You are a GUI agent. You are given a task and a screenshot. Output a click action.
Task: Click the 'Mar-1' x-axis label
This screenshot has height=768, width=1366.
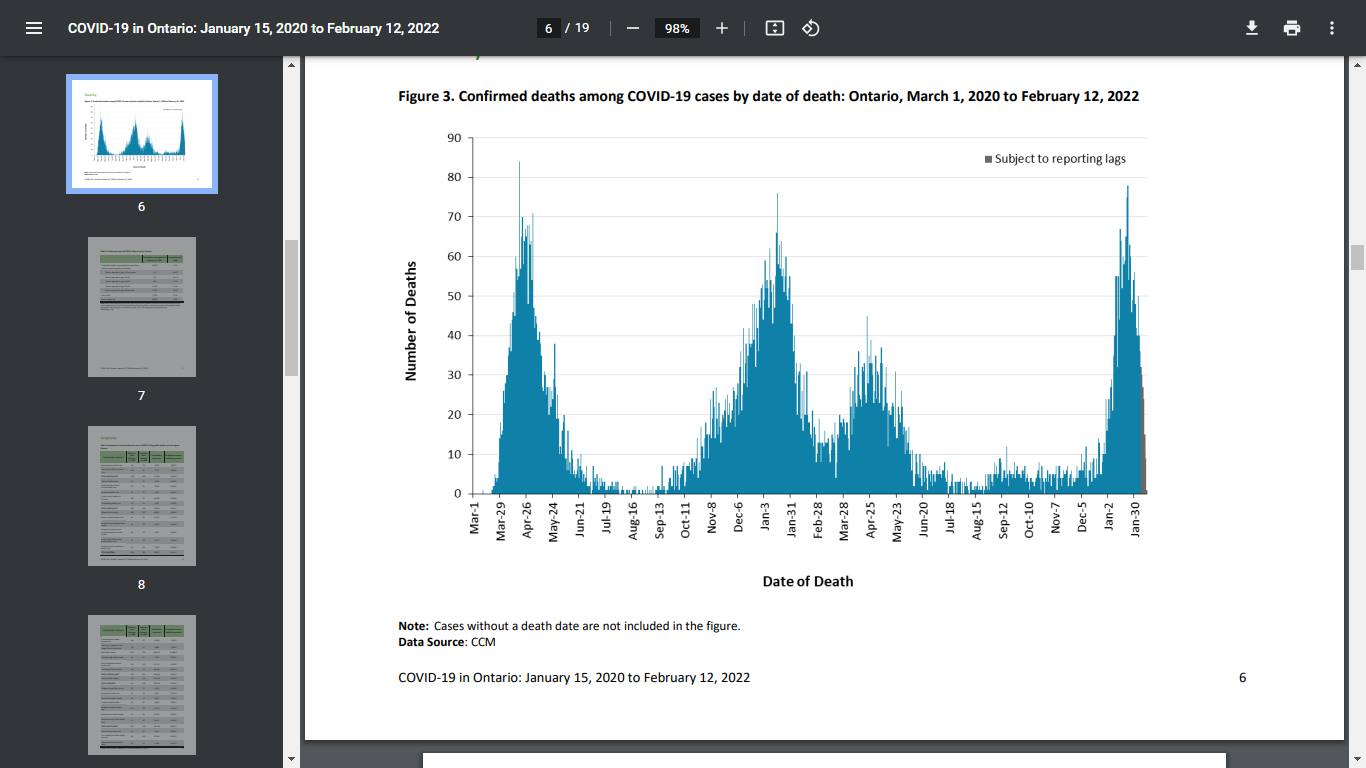(476, 518)
